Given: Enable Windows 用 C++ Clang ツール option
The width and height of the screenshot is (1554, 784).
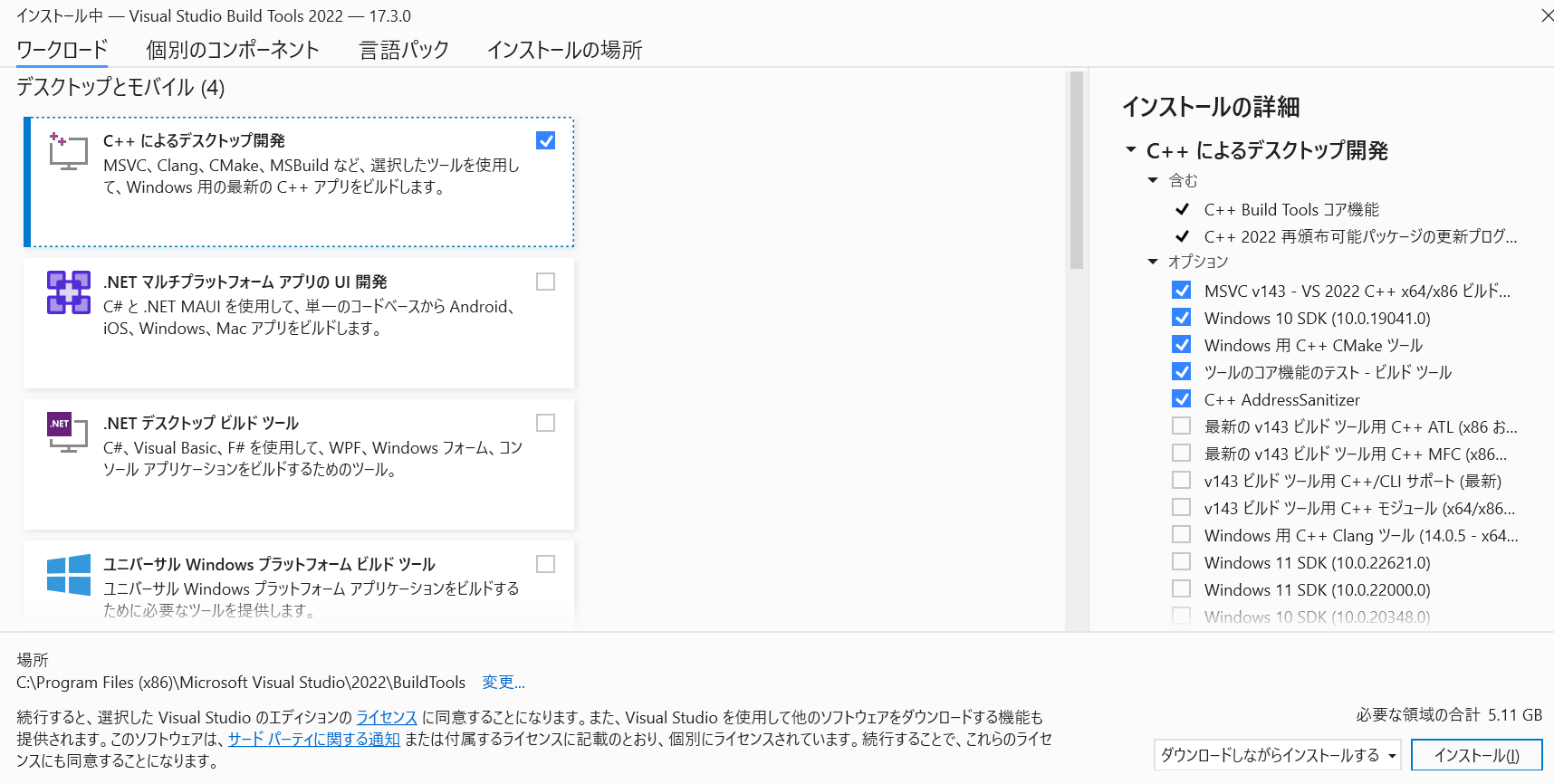Looking at the screenshot, I should coord(1181,534).
